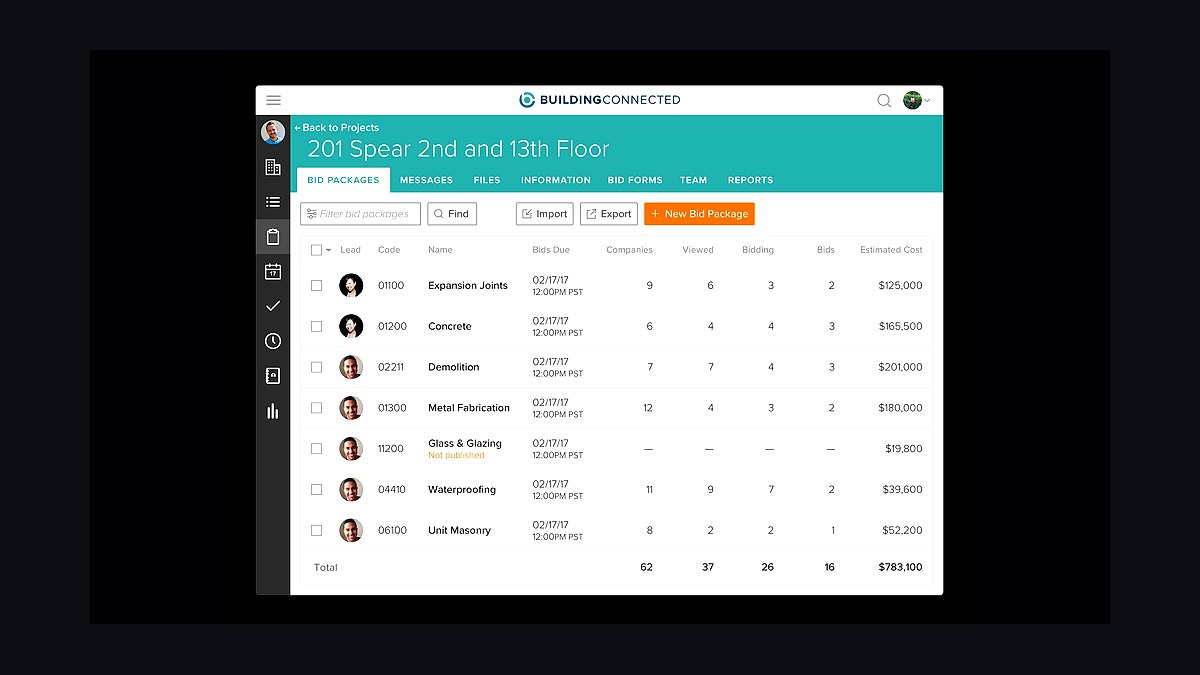Select the clipboard icon in sidebar
This screenshot has height=675, width=1200.
tap(273, 237)
